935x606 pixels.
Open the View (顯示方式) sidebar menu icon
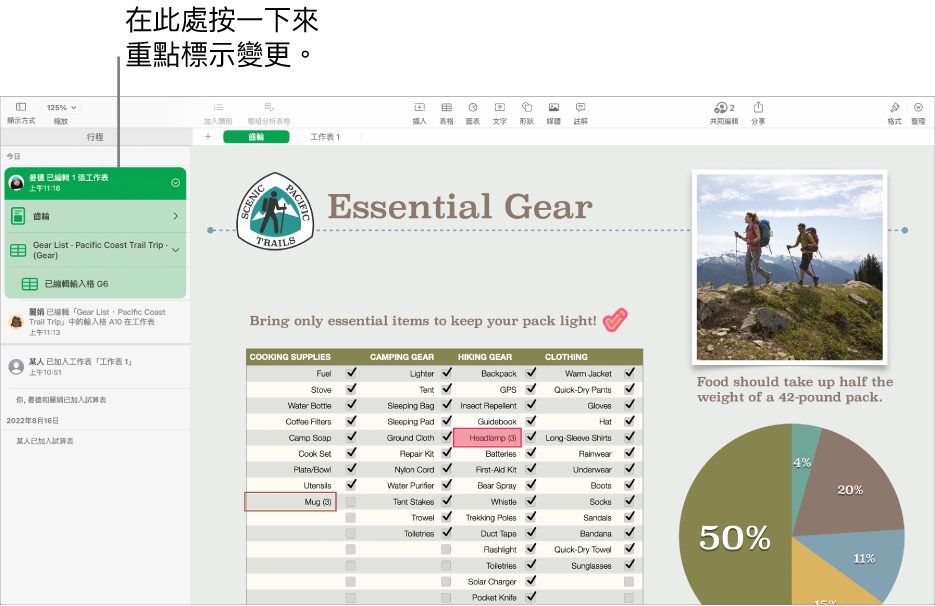(x=21, y=107)
